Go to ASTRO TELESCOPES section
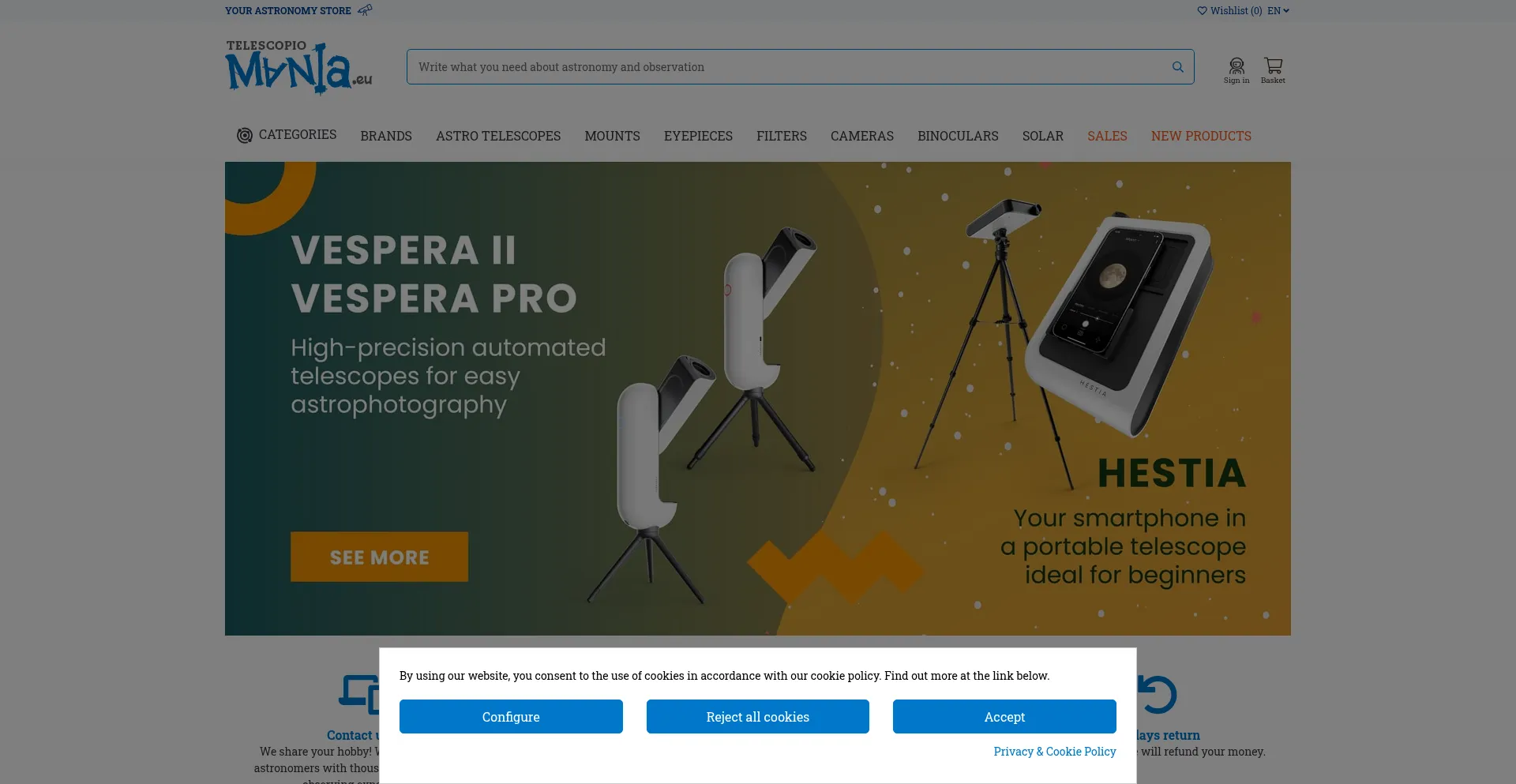1516x784 pixels. point(498,136)
